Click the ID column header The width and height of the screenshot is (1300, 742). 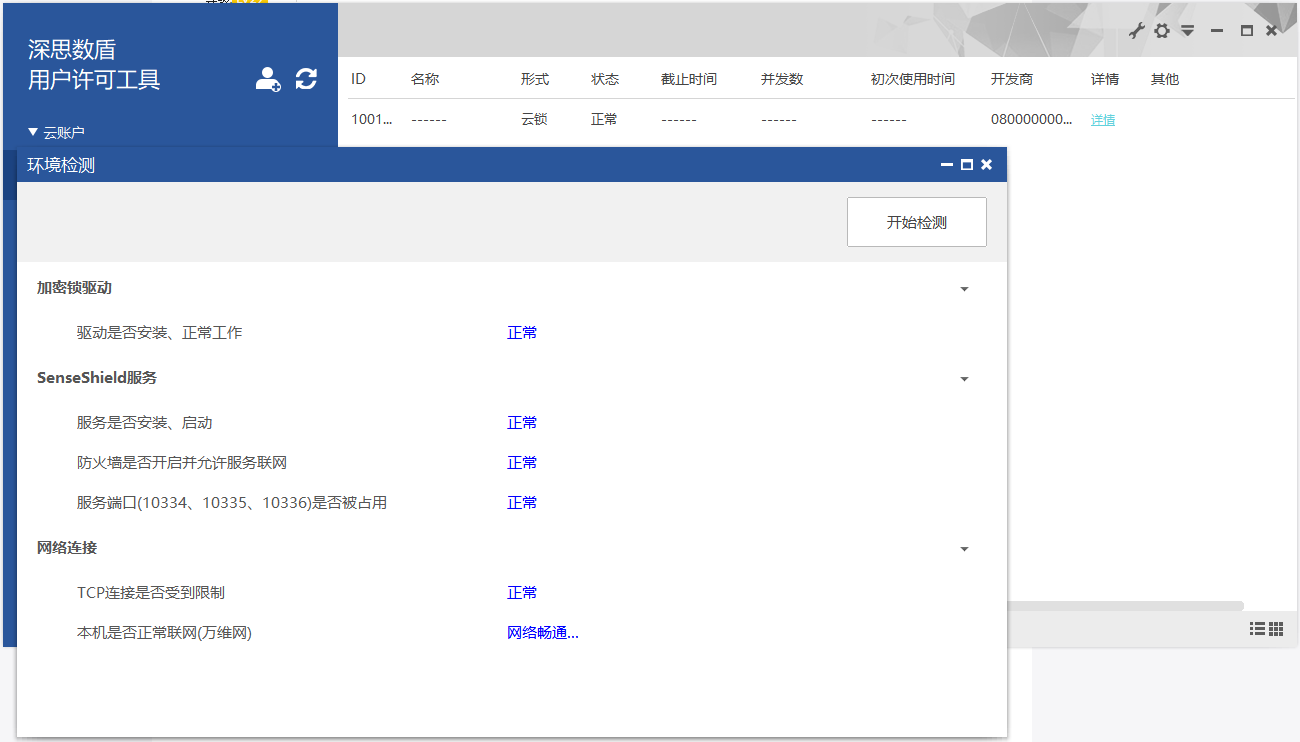tap(359, 79)
